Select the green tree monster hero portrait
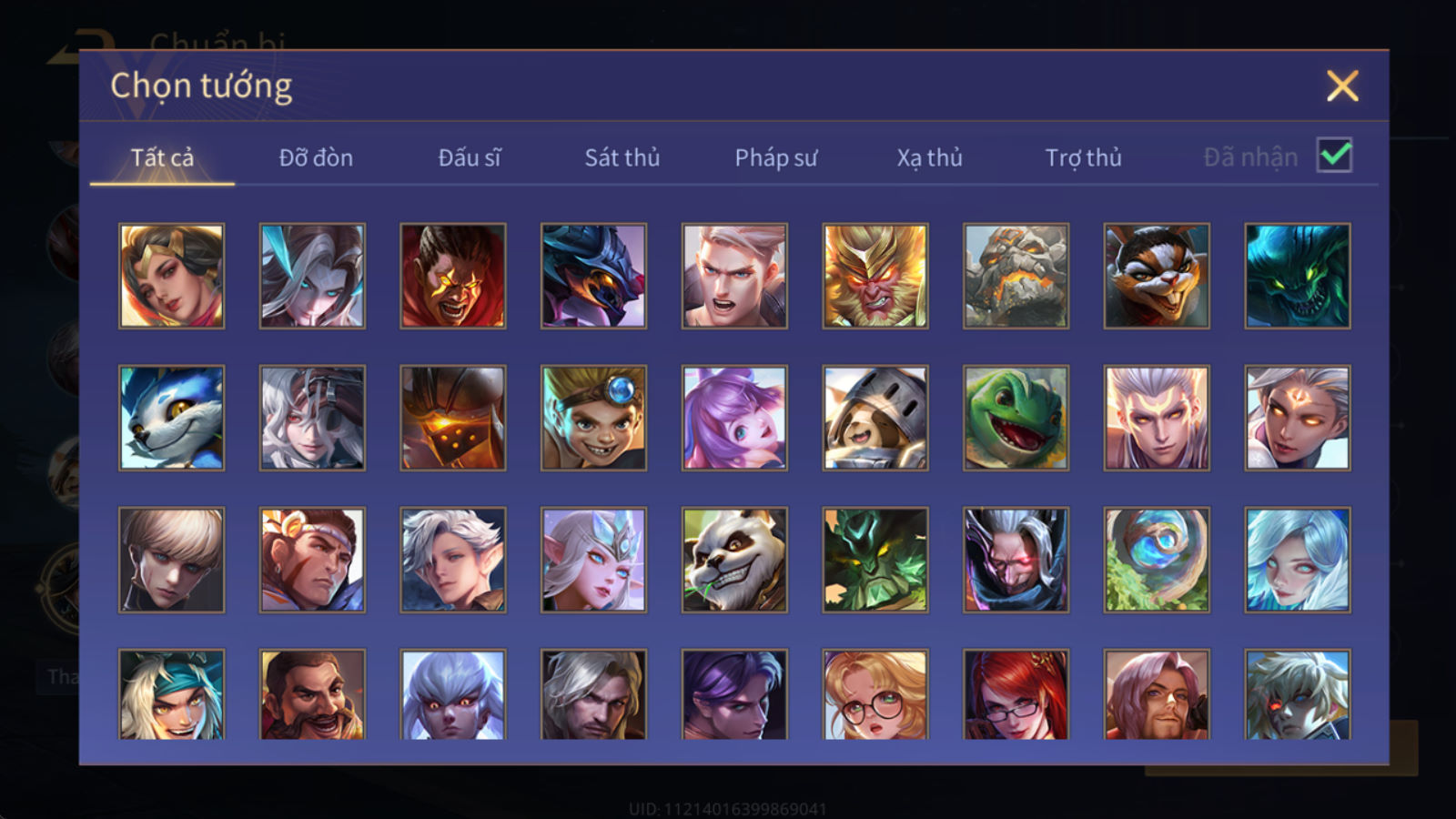 tap(875, 560)
